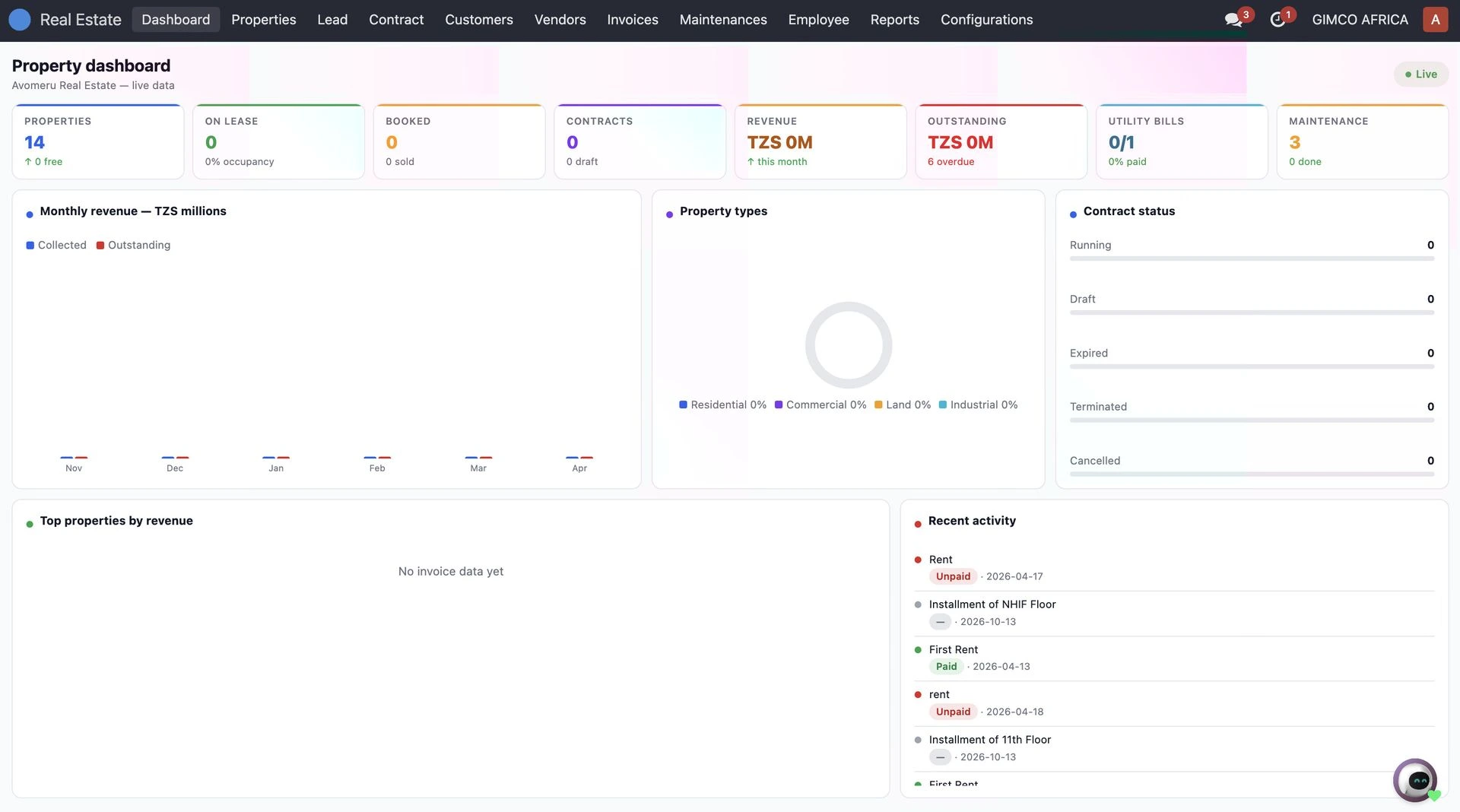Click the Maintenance summary card
The height and width of the screenshot is (812, 1460).
point(1362,141)
